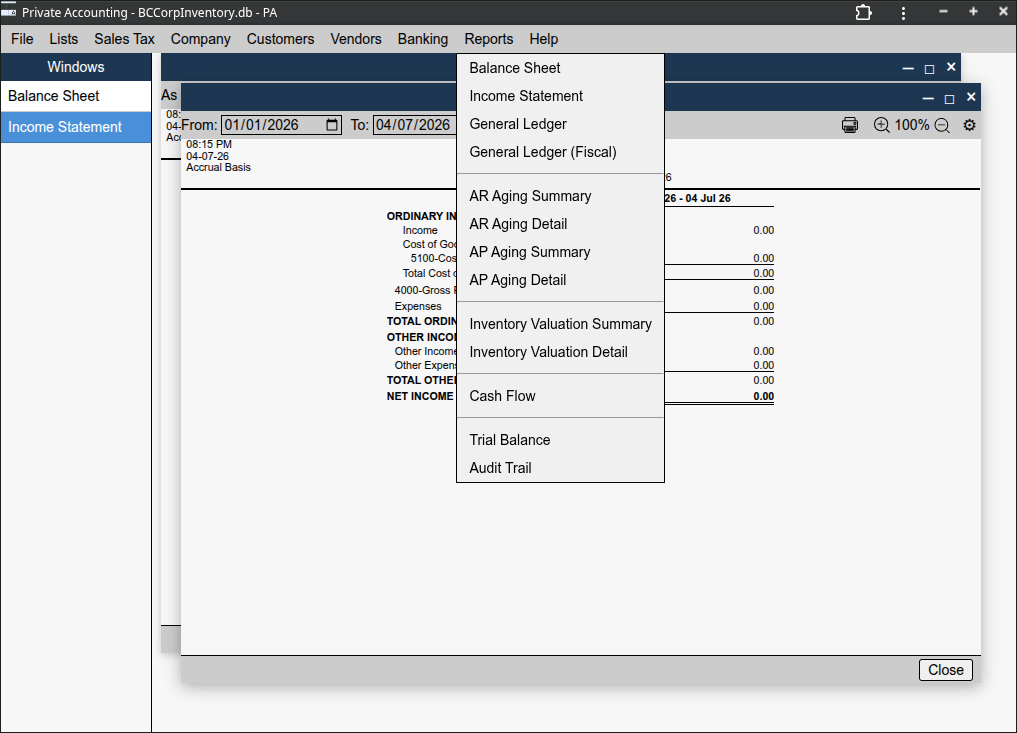Minimize the Balance Sheet window behind
The width and height of the screenshot is (1017, 733).
pos(908,68)
